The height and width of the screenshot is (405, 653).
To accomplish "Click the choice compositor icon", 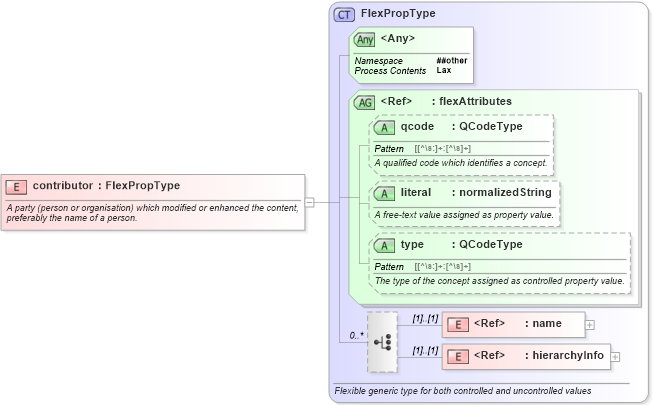I will coord(382,342).
